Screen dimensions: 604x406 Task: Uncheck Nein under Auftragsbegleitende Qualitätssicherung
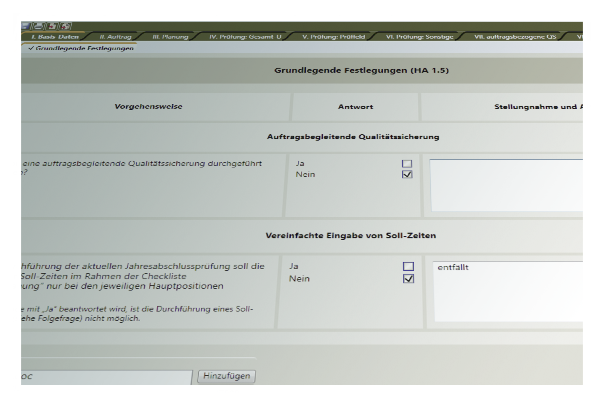pos(407,174)
